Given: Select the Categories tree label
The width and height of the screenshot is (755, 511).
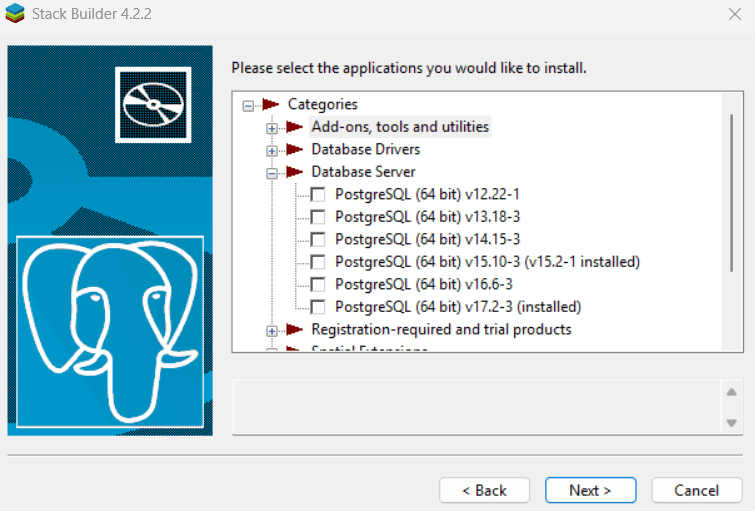Looking at the screenshot, I should (323, 104).
